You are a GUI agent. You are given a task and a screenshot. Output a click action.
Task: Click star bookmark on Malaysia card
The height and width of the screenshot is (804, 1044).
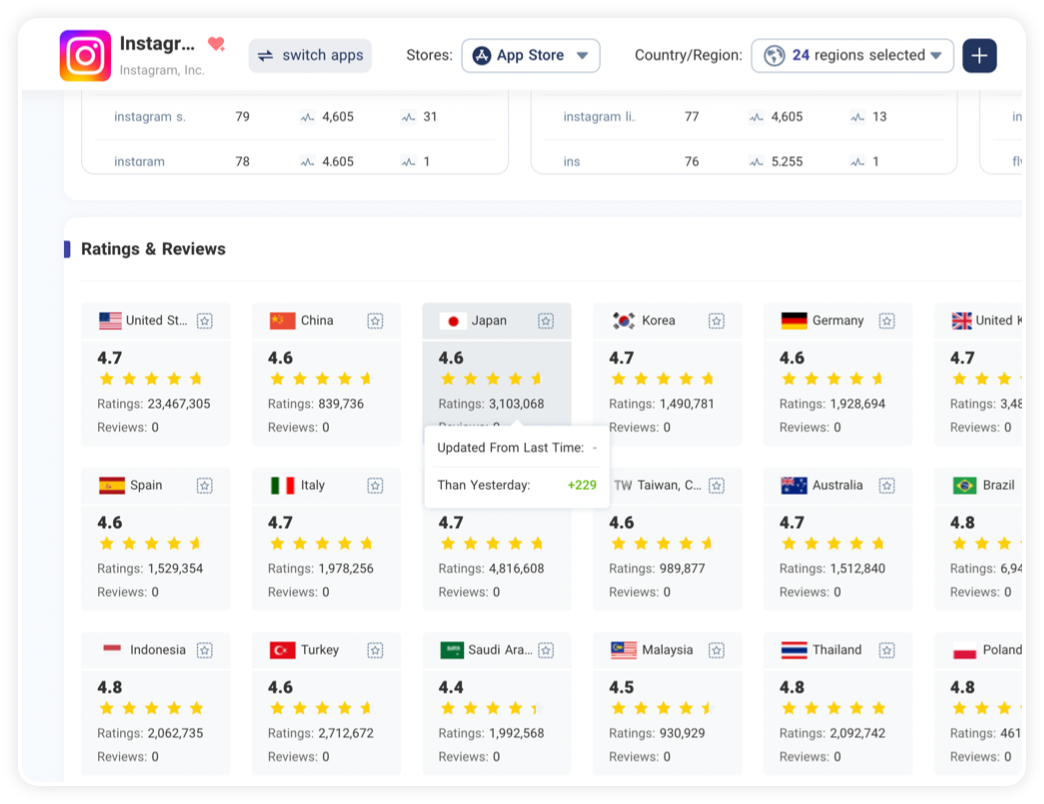pyautogui.click(x=716, y=650)
